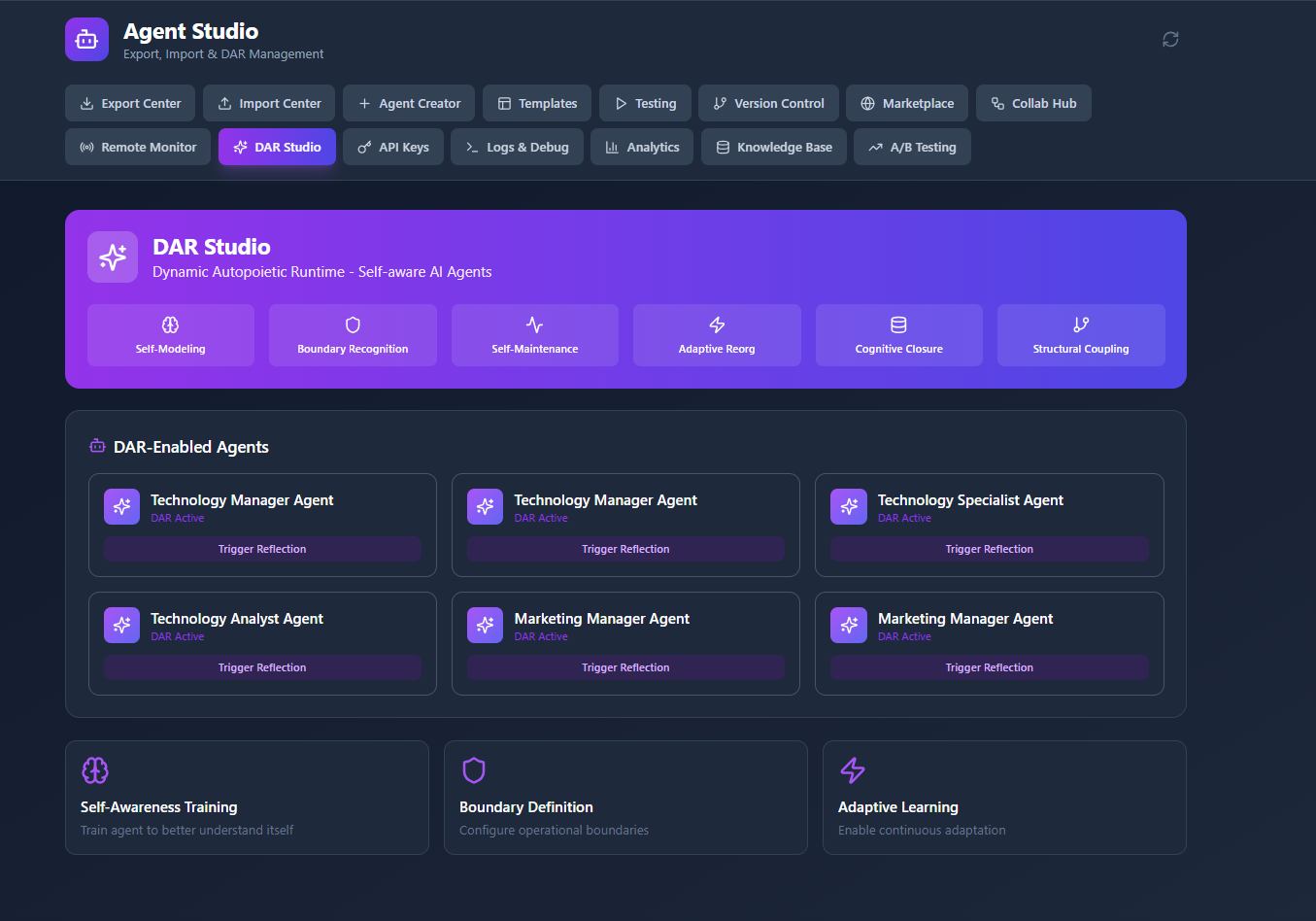Trigger Reflection for Technology Analyst Agent
The image size is (1316, 921).
pos(262,667)
